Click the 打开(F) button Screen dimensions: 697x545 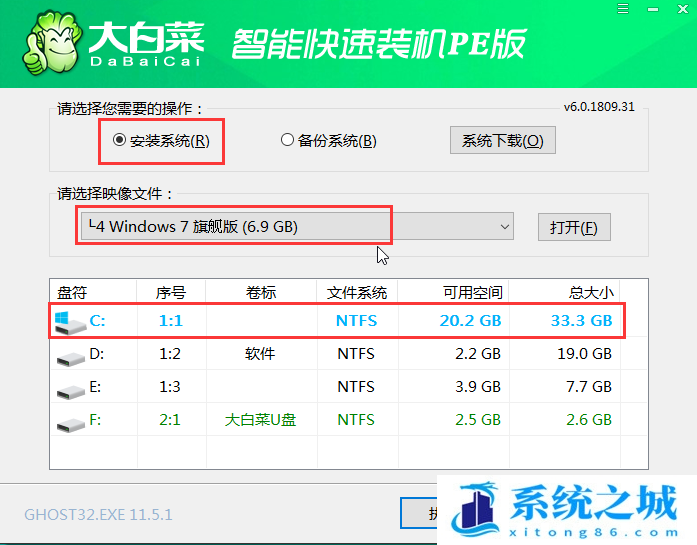[574, 227]
